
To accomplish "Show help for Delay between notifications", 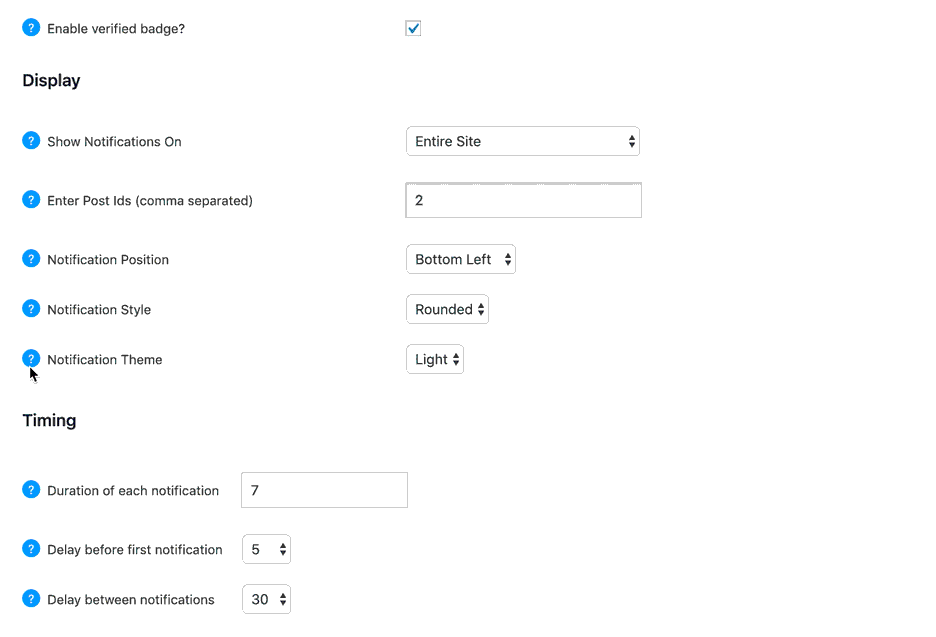I will [31, 599].
